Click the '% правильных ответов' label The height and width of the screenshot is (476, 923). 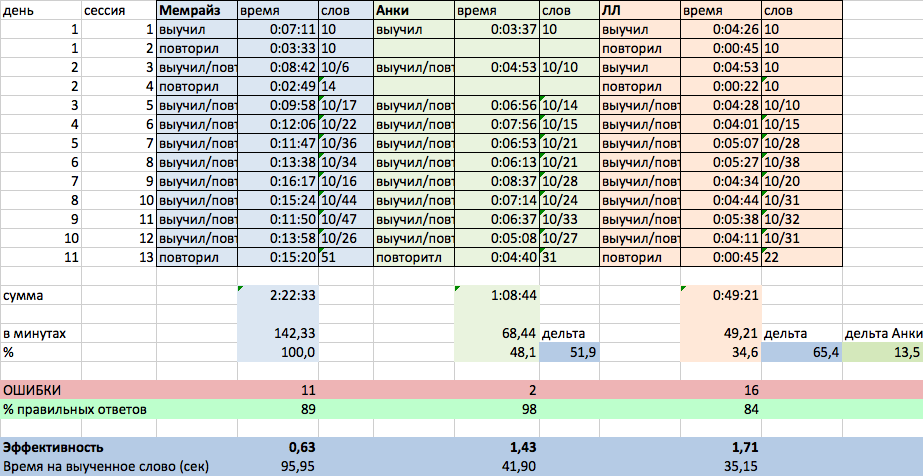click(x=75, y=410)
